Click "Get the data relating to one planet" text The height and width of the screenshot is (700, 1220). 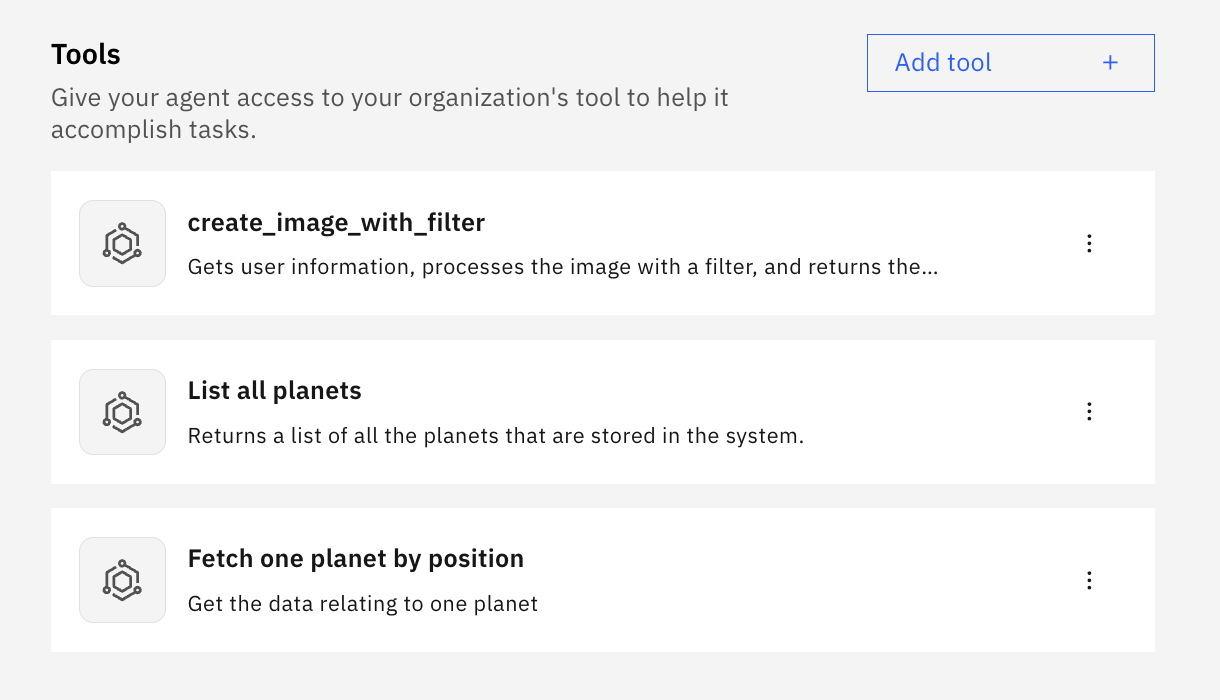pyautogui.click(x=362, y=604)
